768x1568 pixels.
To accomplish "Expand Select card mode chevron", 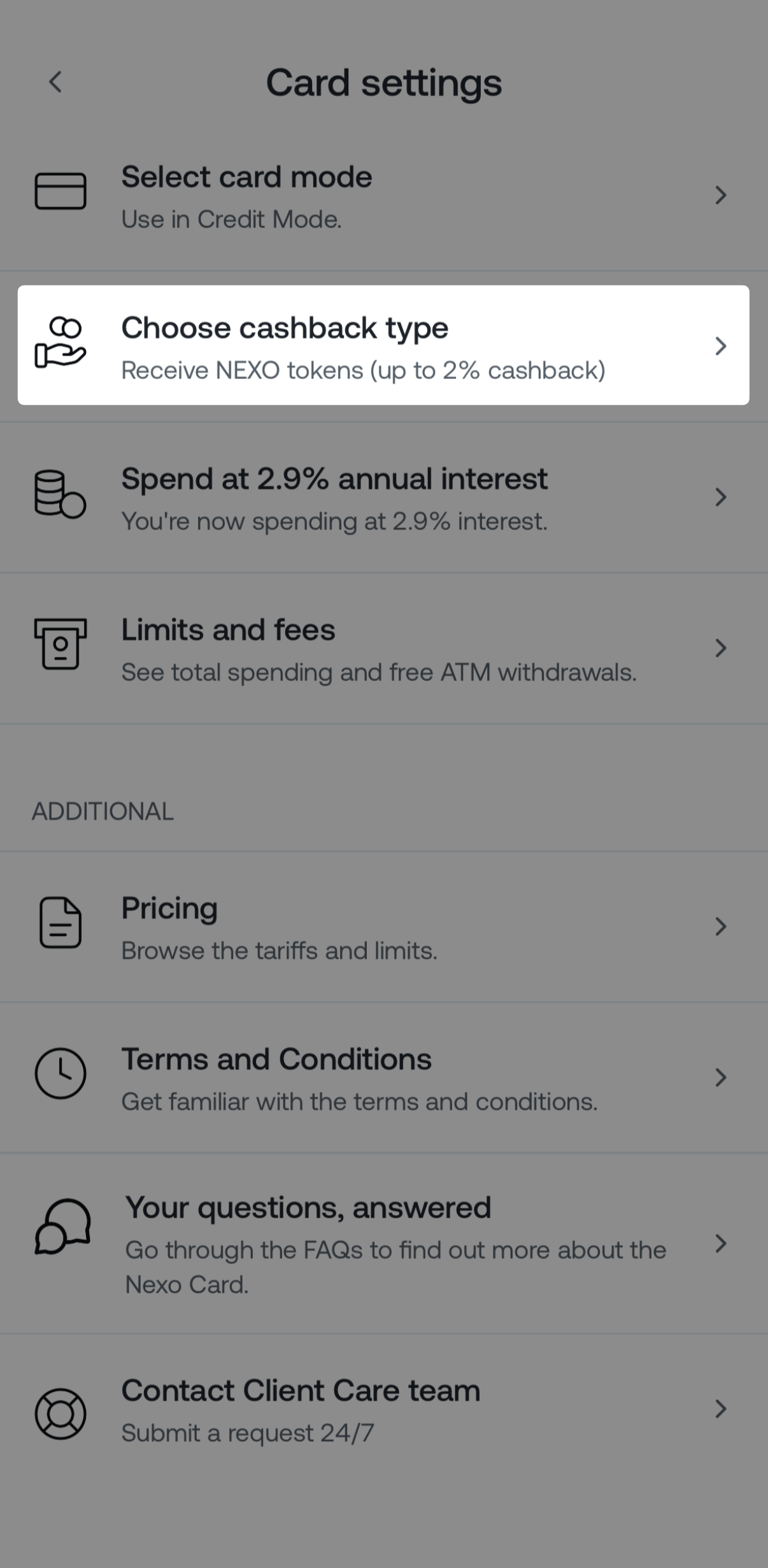I will tap(720, 195).
